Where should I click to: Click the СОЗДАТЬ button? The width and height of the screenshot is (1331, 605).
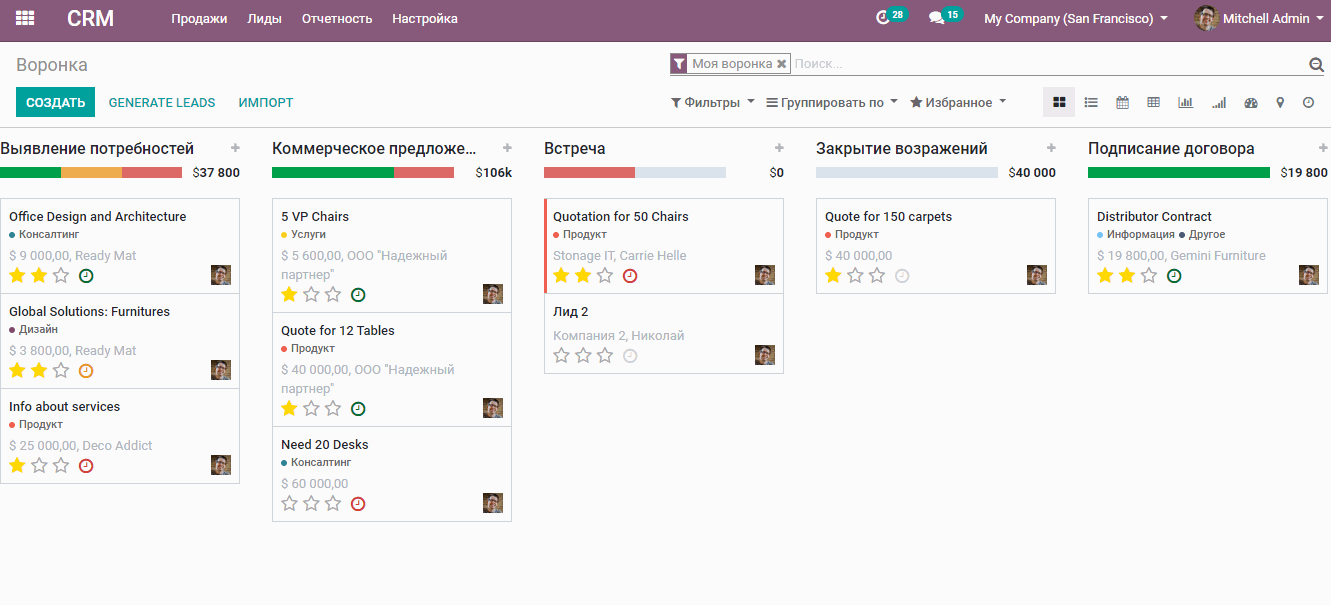tap(55, 102)
